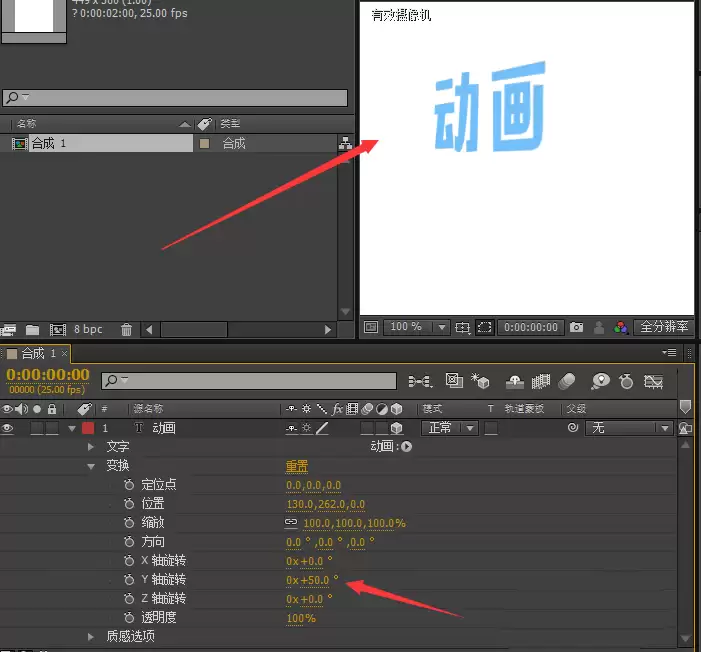The width and height of the screenshot is (701, 652).
Task: Toggle stopwatch for 透明度 property
Action: (129, 618)
